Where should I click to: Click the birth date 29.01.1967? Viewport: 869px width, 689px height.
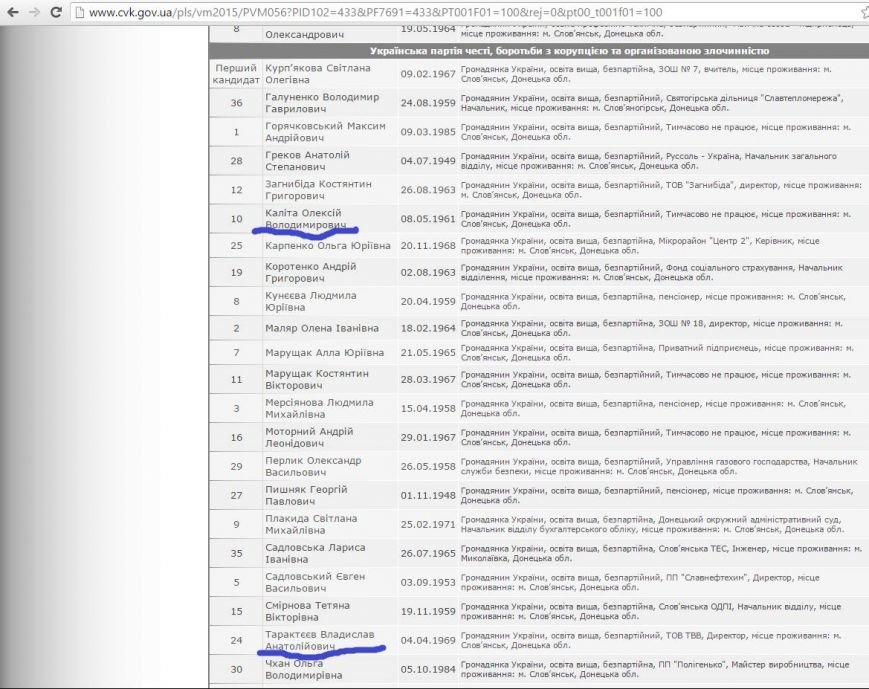pyautogui.click(x=428, y=437)
